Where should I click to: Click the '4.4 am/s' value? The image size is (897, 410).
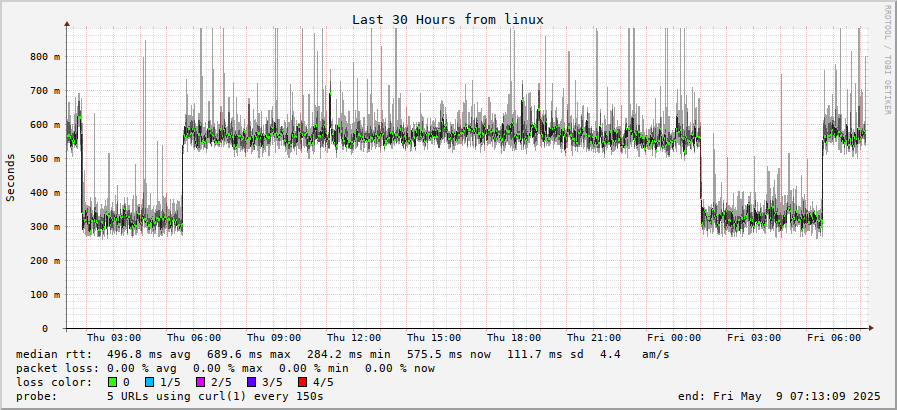[634, 354]
